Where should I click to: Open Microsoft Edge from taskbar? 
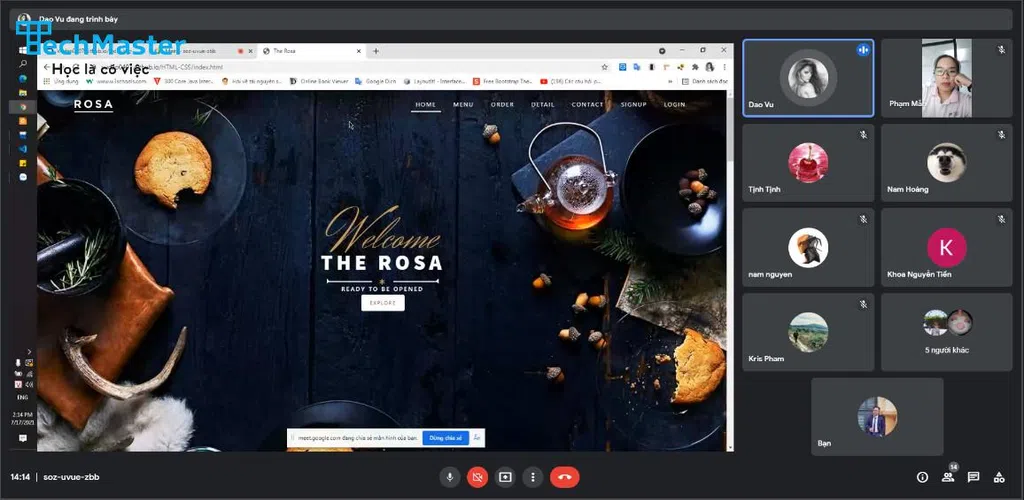click(x=23, y=78)
